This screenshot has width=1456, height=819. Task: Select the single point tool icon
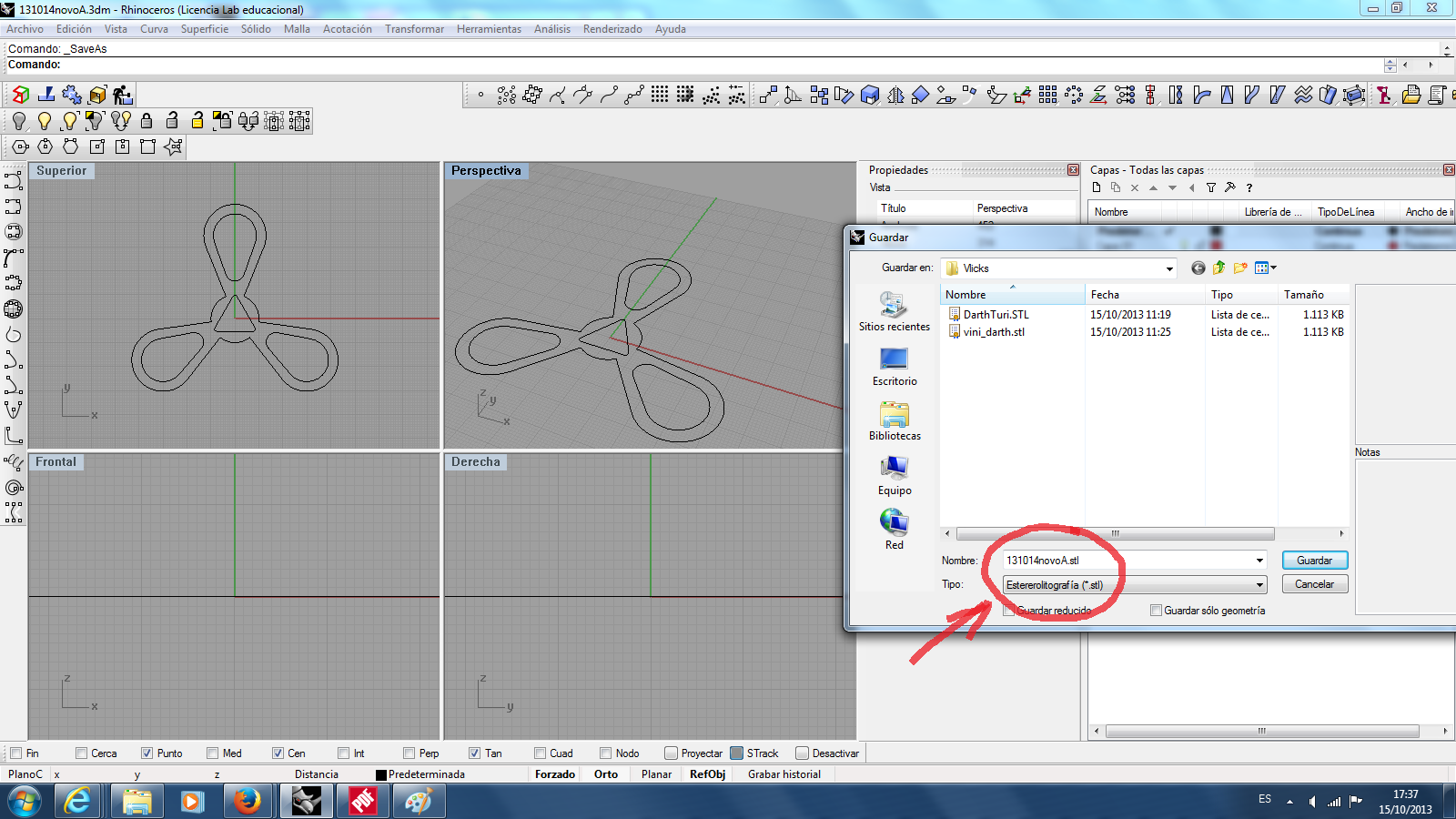pos(480,95)
